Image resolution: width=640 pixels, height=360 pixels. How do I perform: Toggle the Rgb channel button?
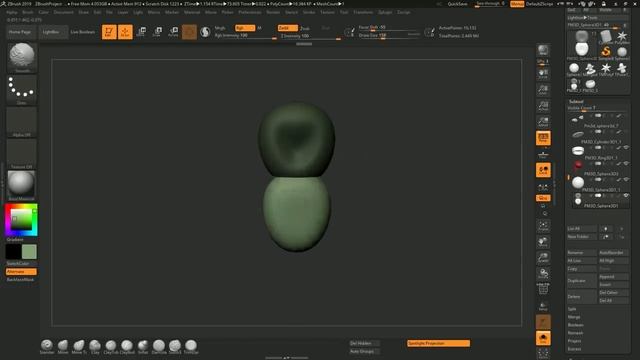[x=245, y=28]
